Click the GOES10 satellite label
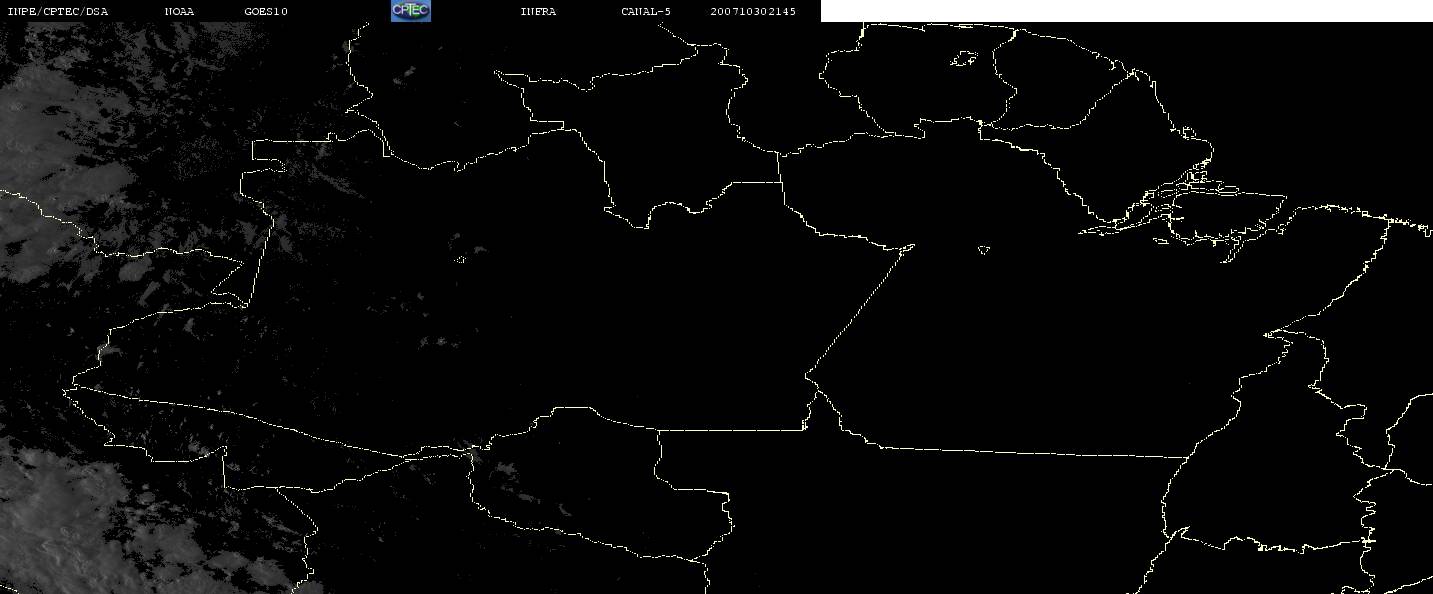The image size is (1433, 594). coord(266,12)
